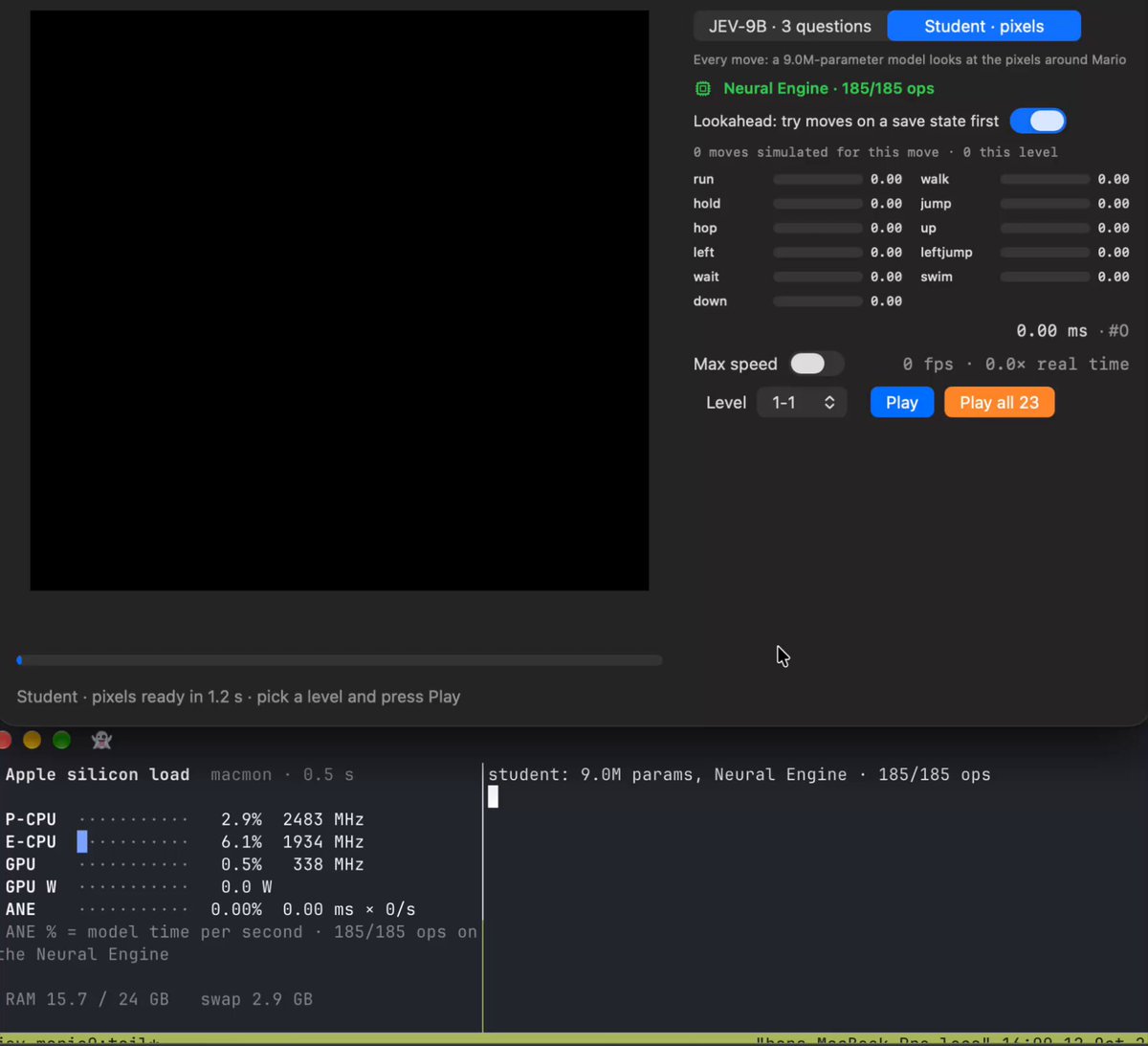Screen dimensions: 1148x1046
Task: Click the ghost icon in the terminal title bar
Action: click(x=101, y=740)
